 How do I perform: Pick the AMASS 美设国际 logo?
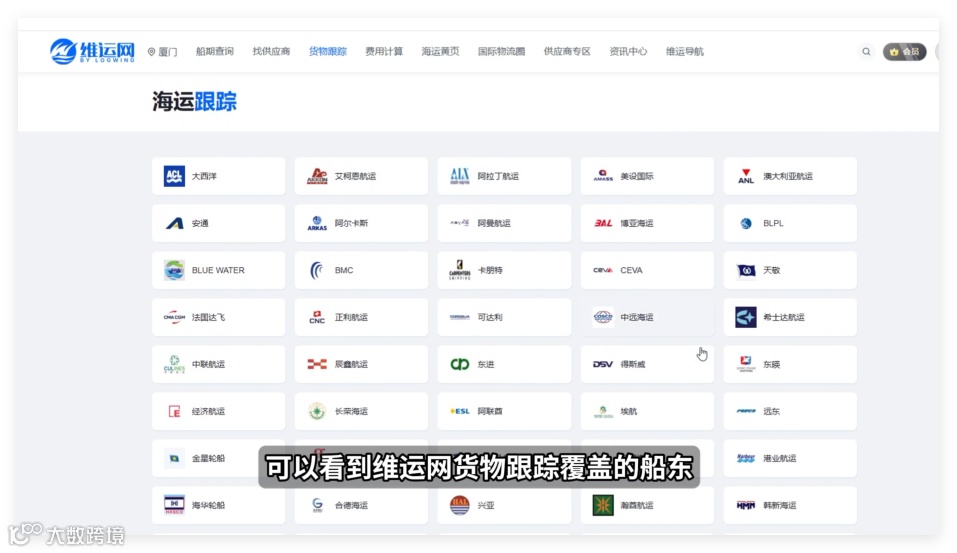point(603,176)
